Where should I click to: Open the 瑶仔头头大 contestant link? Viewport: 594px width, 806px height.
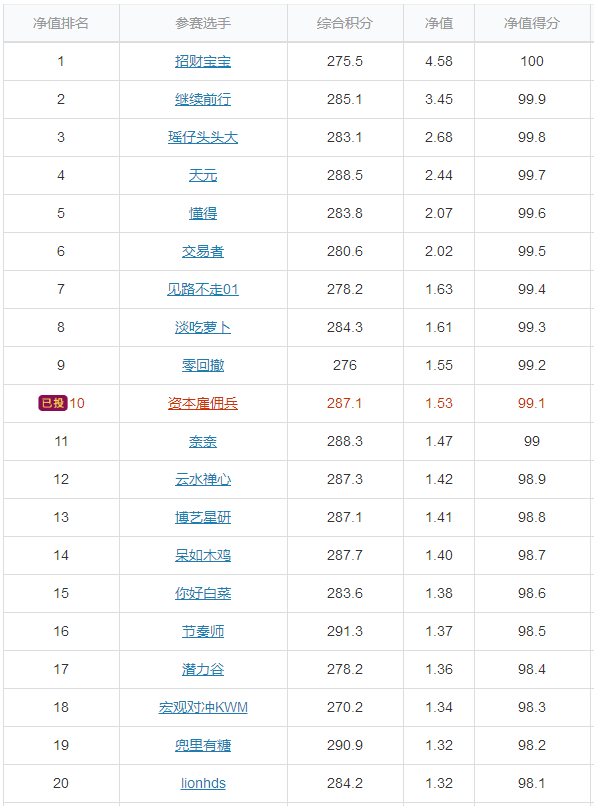[x=203, y=137]
